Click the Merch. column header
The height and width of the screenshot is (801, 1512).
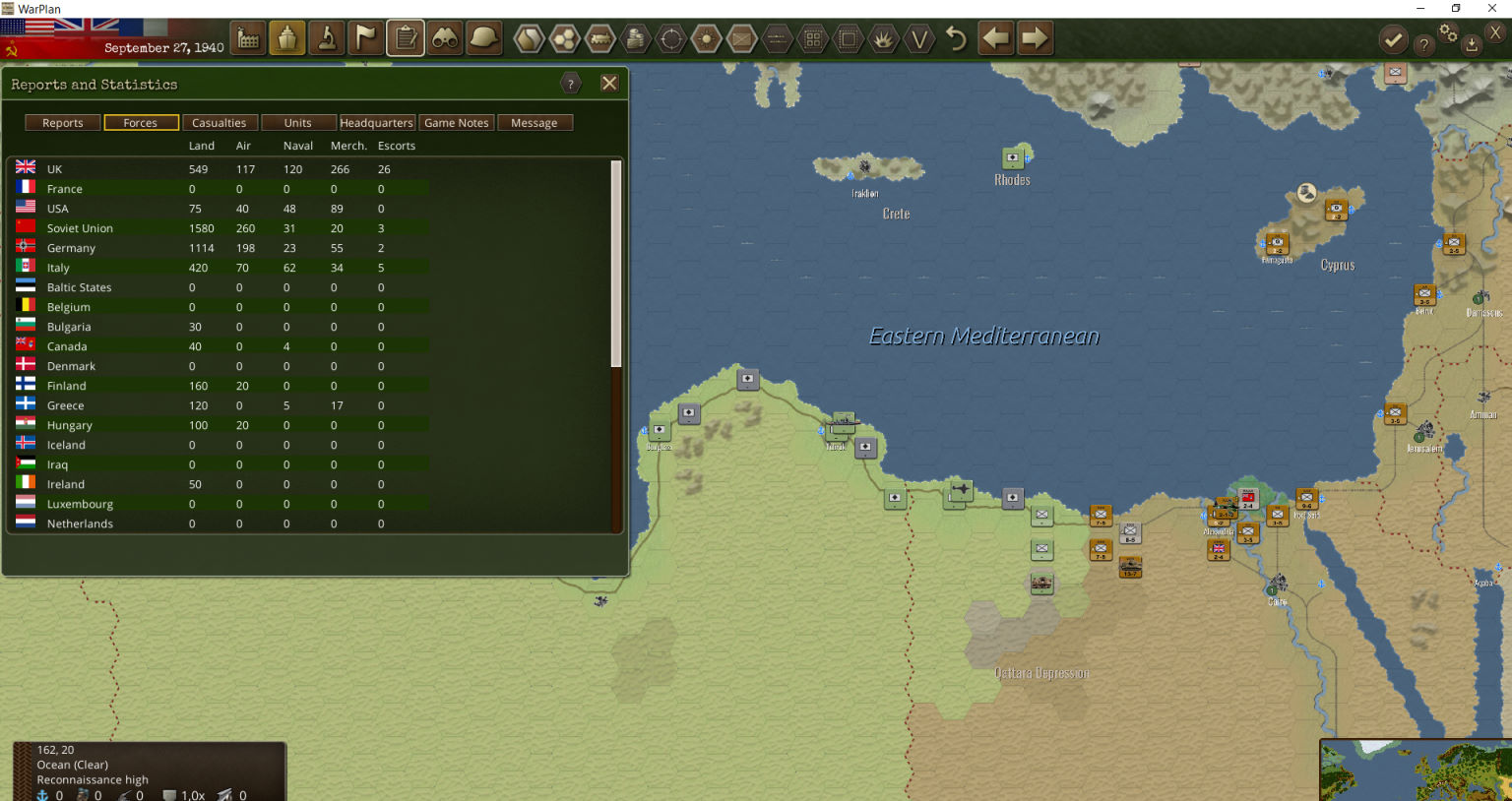click(x=348, y=146)
